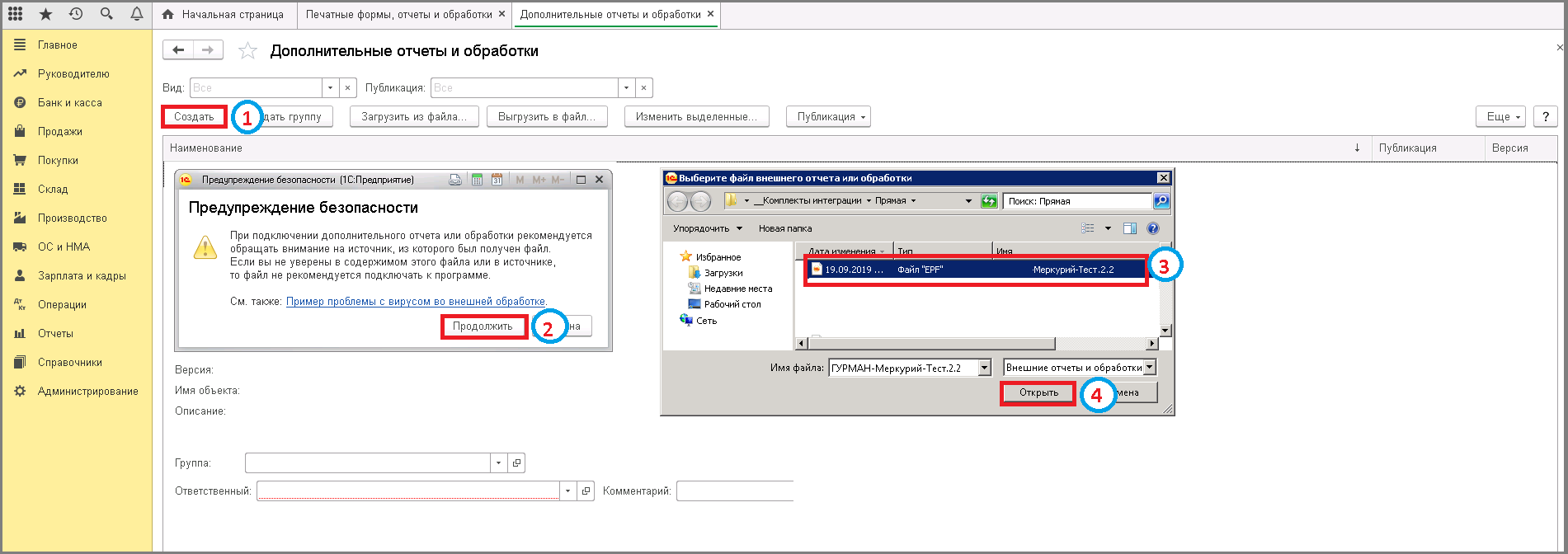Click the question mark help button
This screenshot has height=554, width=1568.
1546,117
